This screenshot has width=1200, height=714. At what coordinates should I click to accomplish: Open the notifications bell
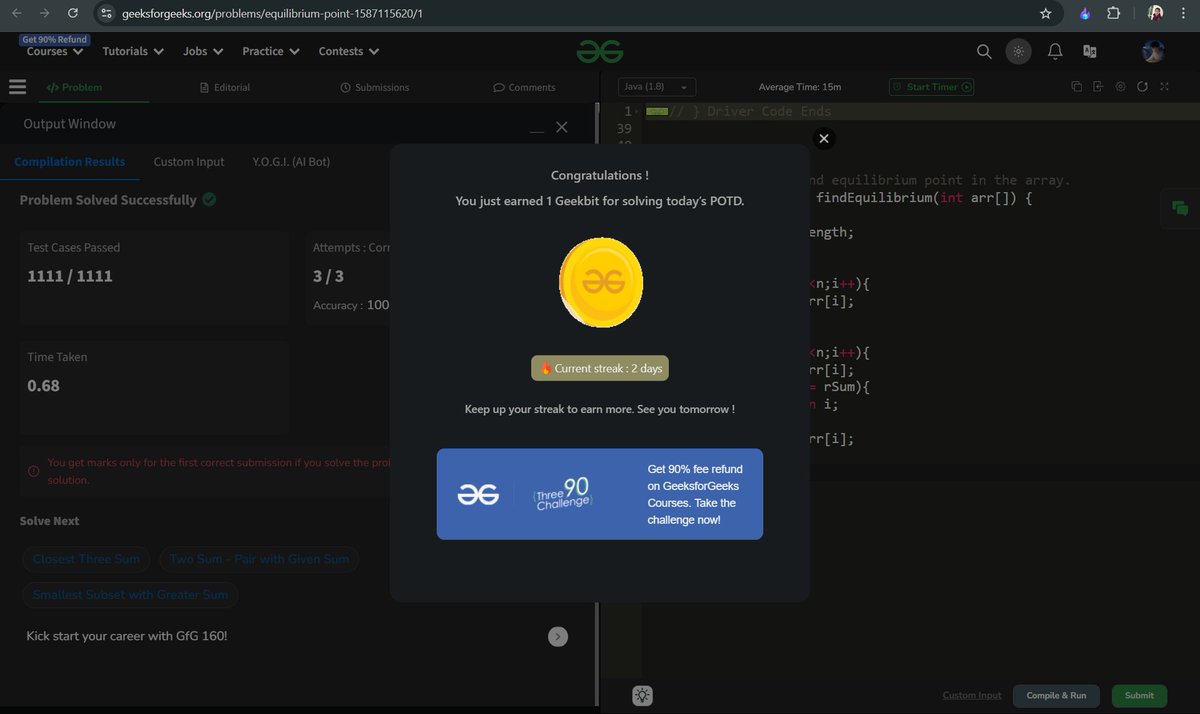coord(1055,51)
